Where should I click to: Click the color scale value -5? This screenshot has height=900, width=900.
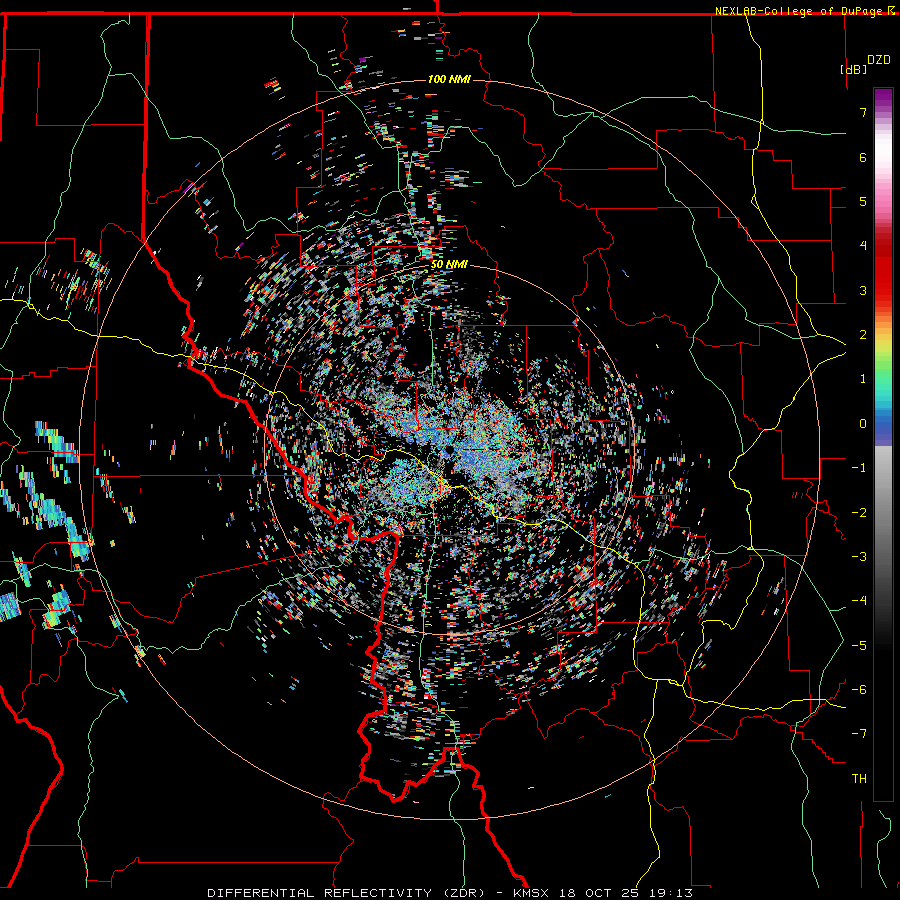859,646
